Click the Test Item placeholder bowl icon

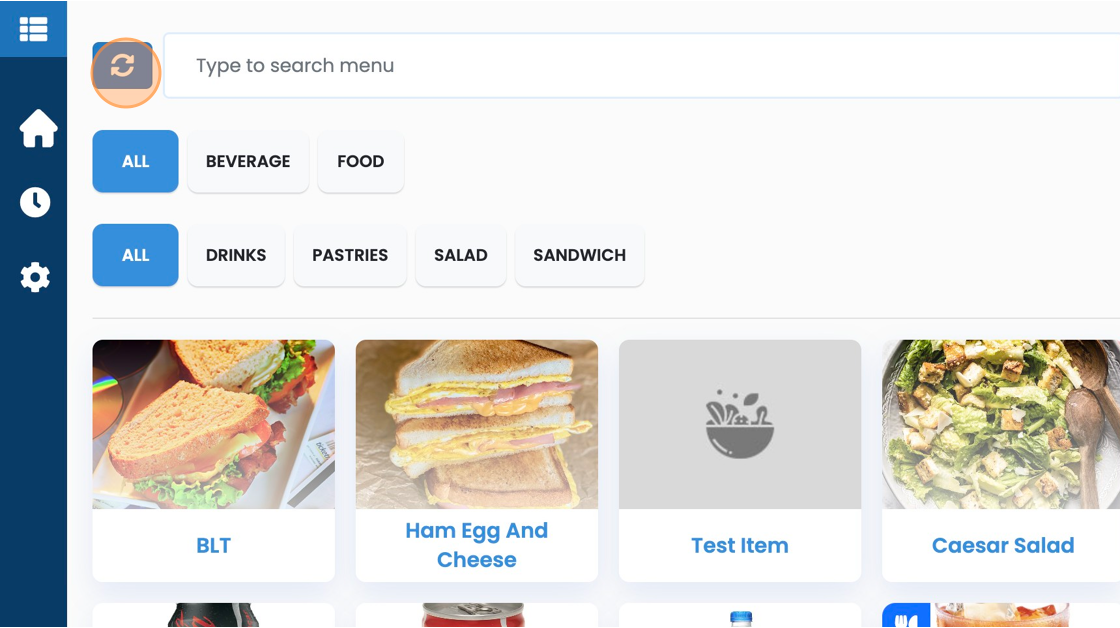click(739, 424)
